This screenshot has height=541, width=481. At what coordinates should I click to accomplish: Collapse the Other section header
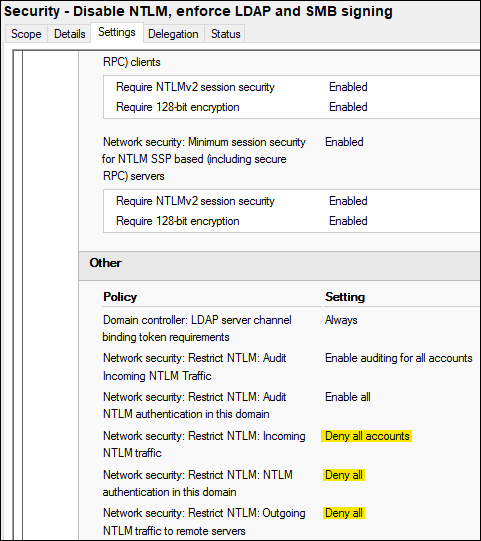tap(279, 265)
